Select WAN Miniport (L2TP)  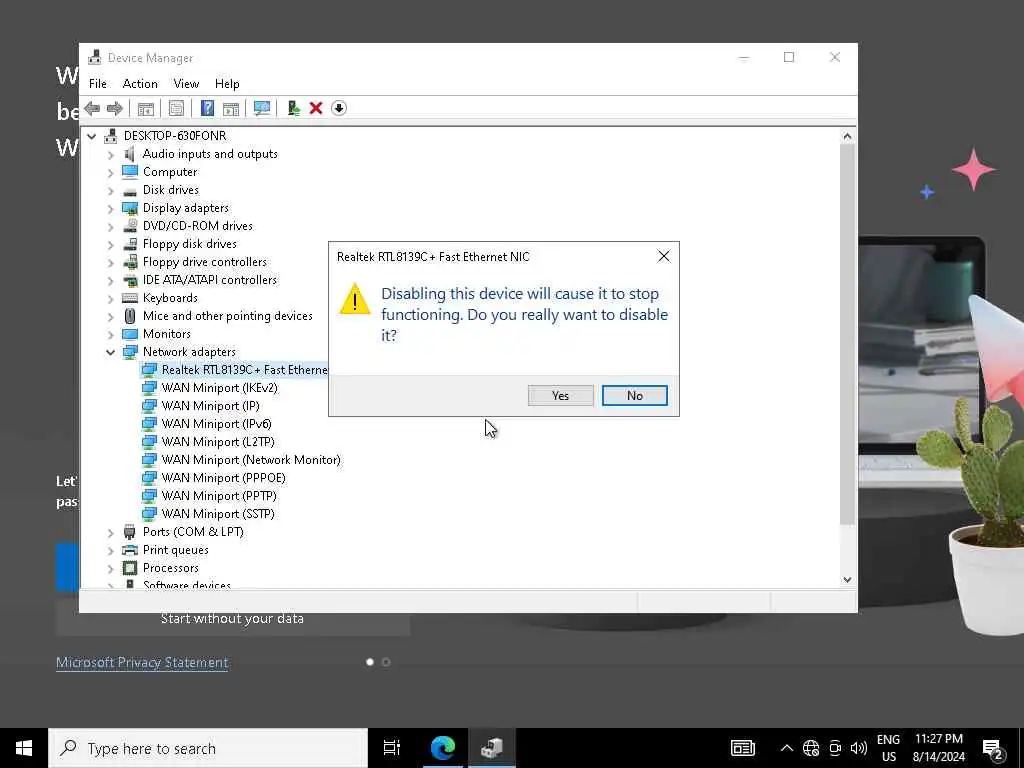[217, 442]
